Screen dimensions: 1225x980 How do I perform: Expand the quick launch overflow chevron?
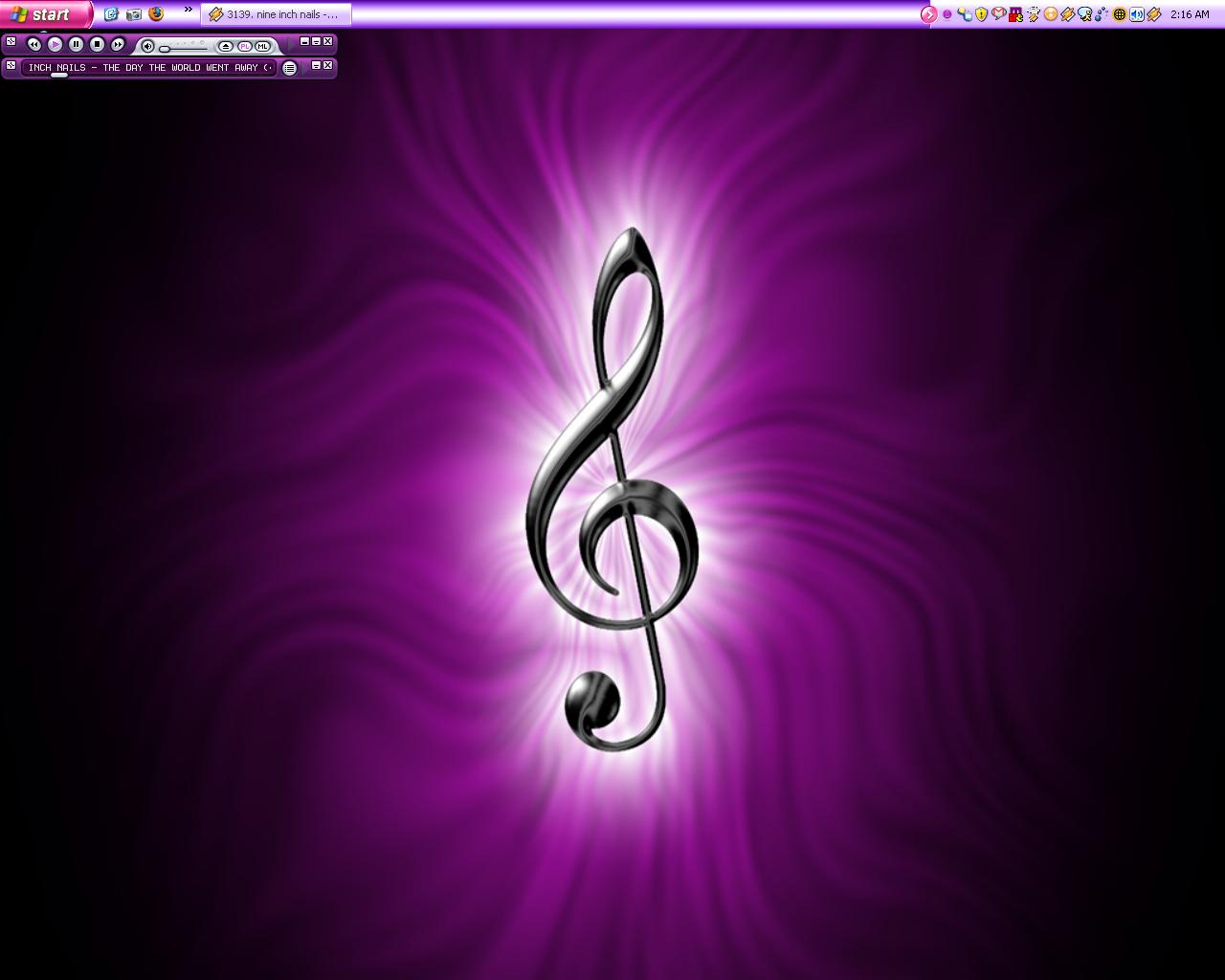[189, 11]
